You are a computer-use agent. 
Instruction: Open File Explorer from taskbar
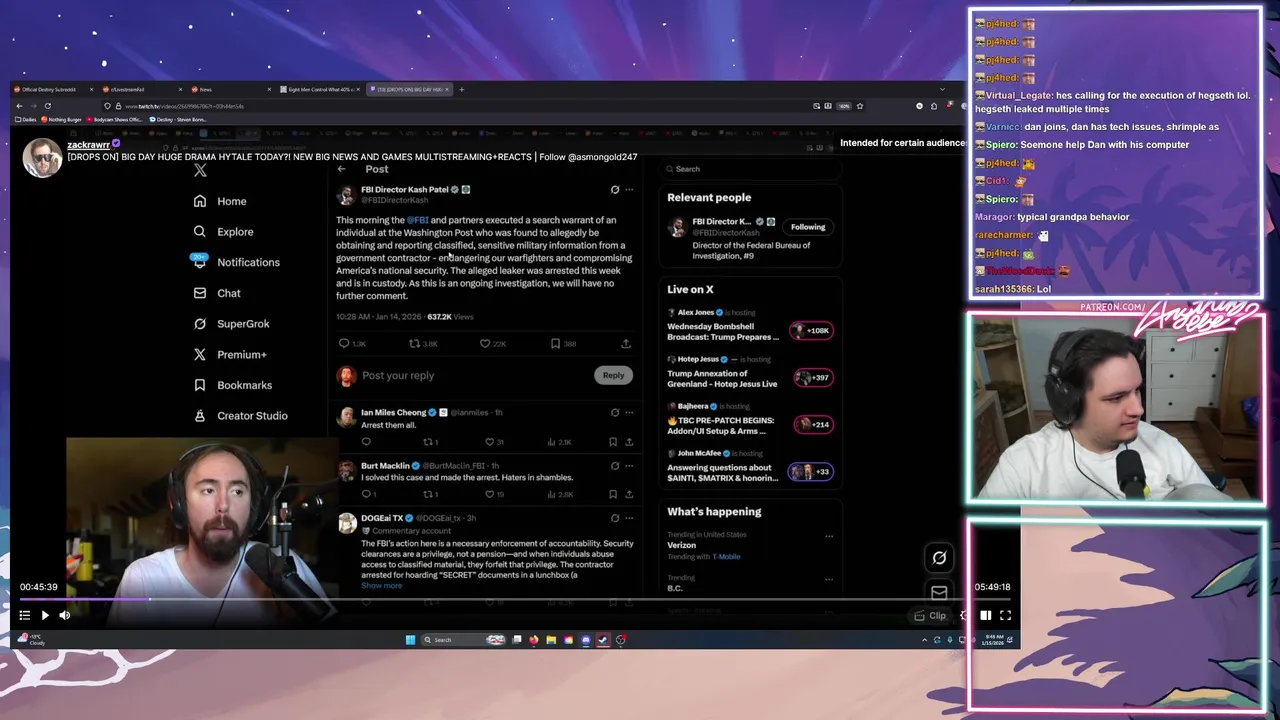coord(551,640)
